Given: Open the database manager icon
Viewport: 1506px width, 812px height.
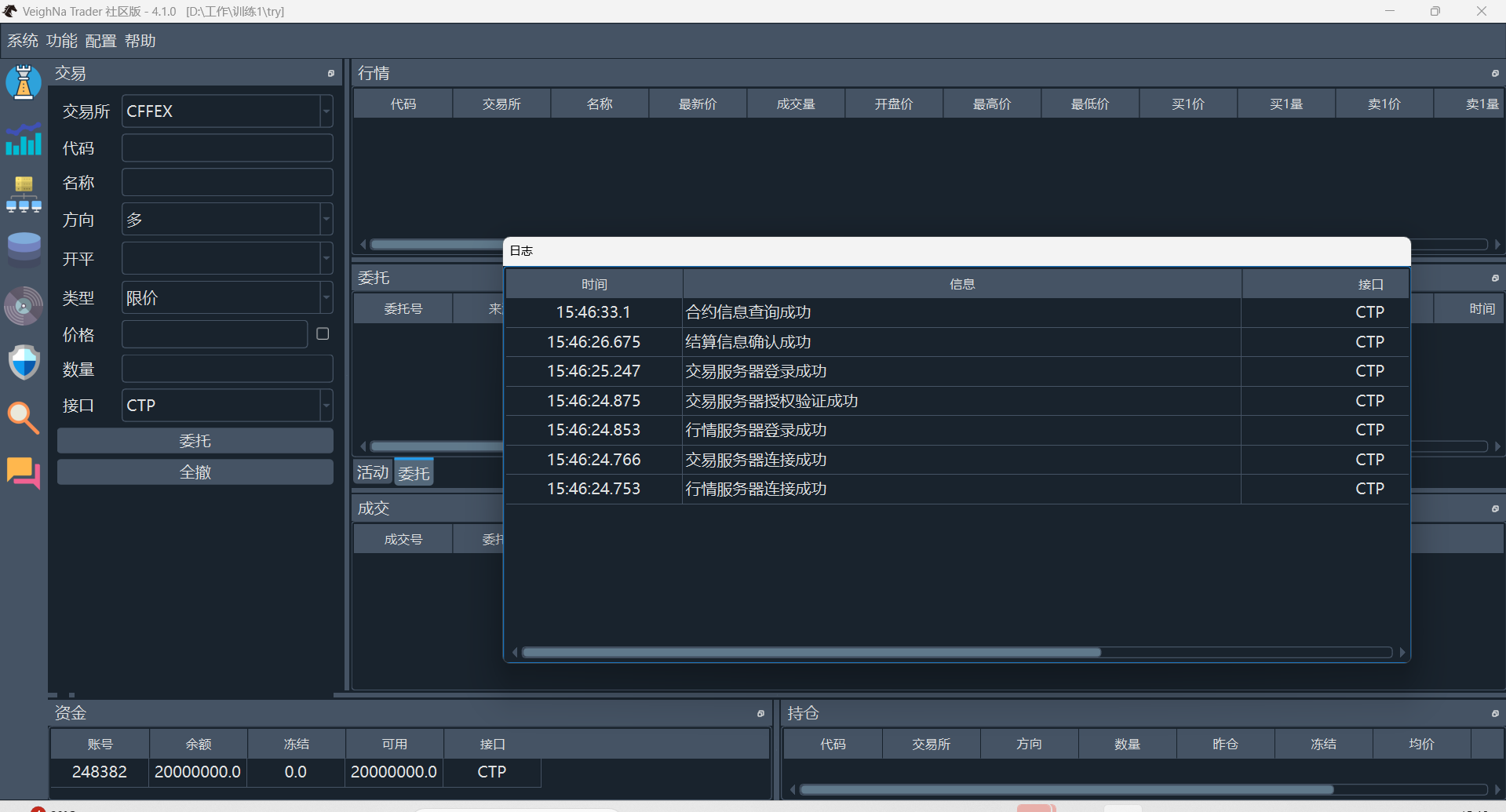Looking at the screenshot, I should [x=24, y=249].
